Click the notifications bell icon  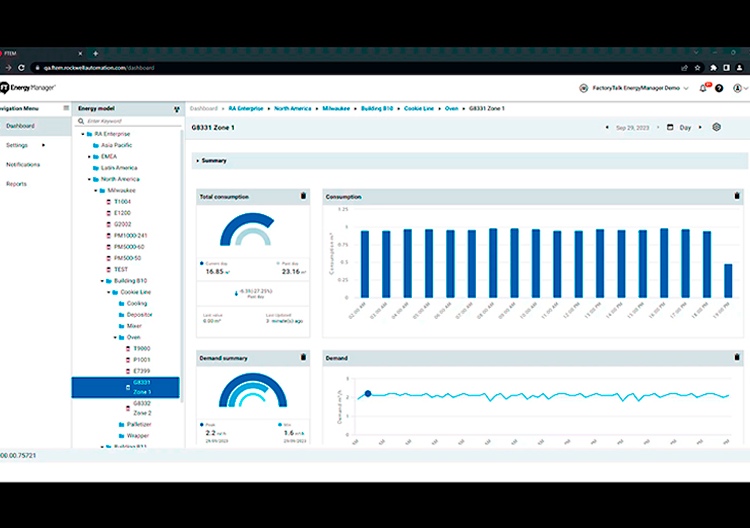(703, 88)
